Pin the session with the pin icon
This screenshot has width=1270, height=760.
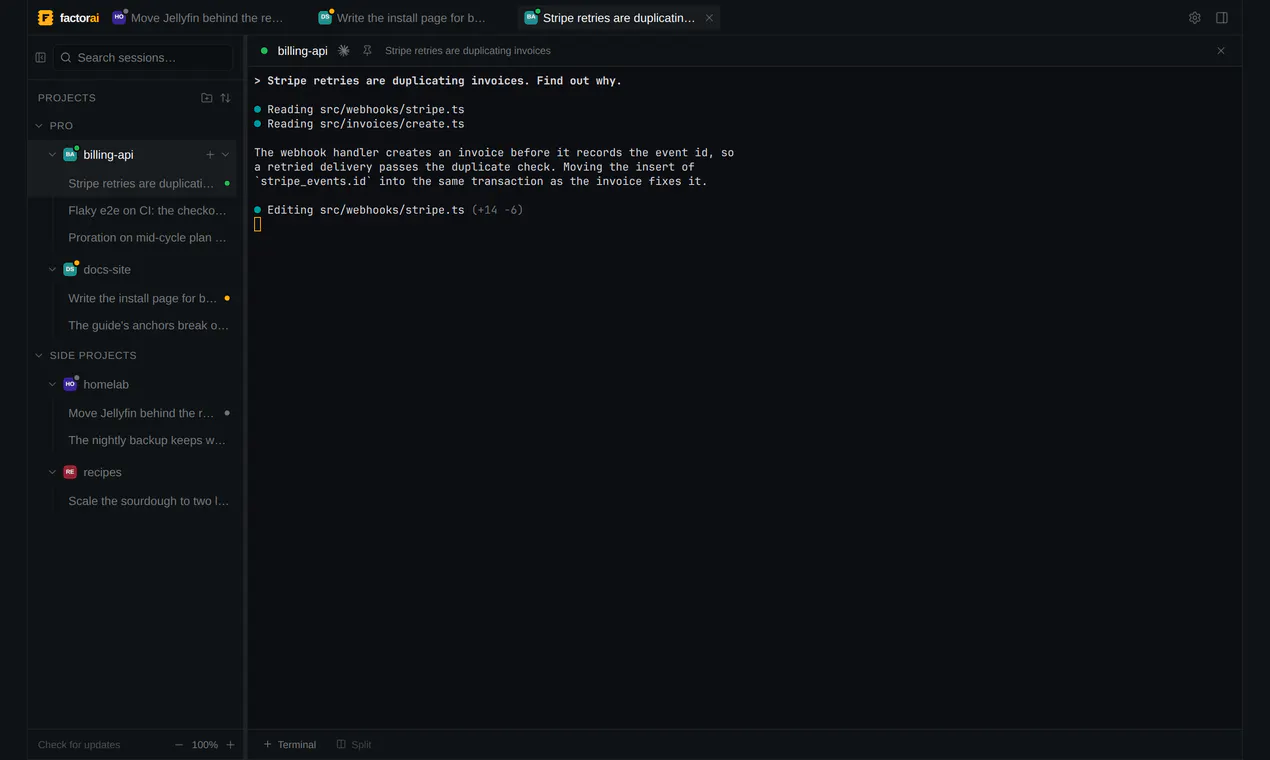[367, 51]
